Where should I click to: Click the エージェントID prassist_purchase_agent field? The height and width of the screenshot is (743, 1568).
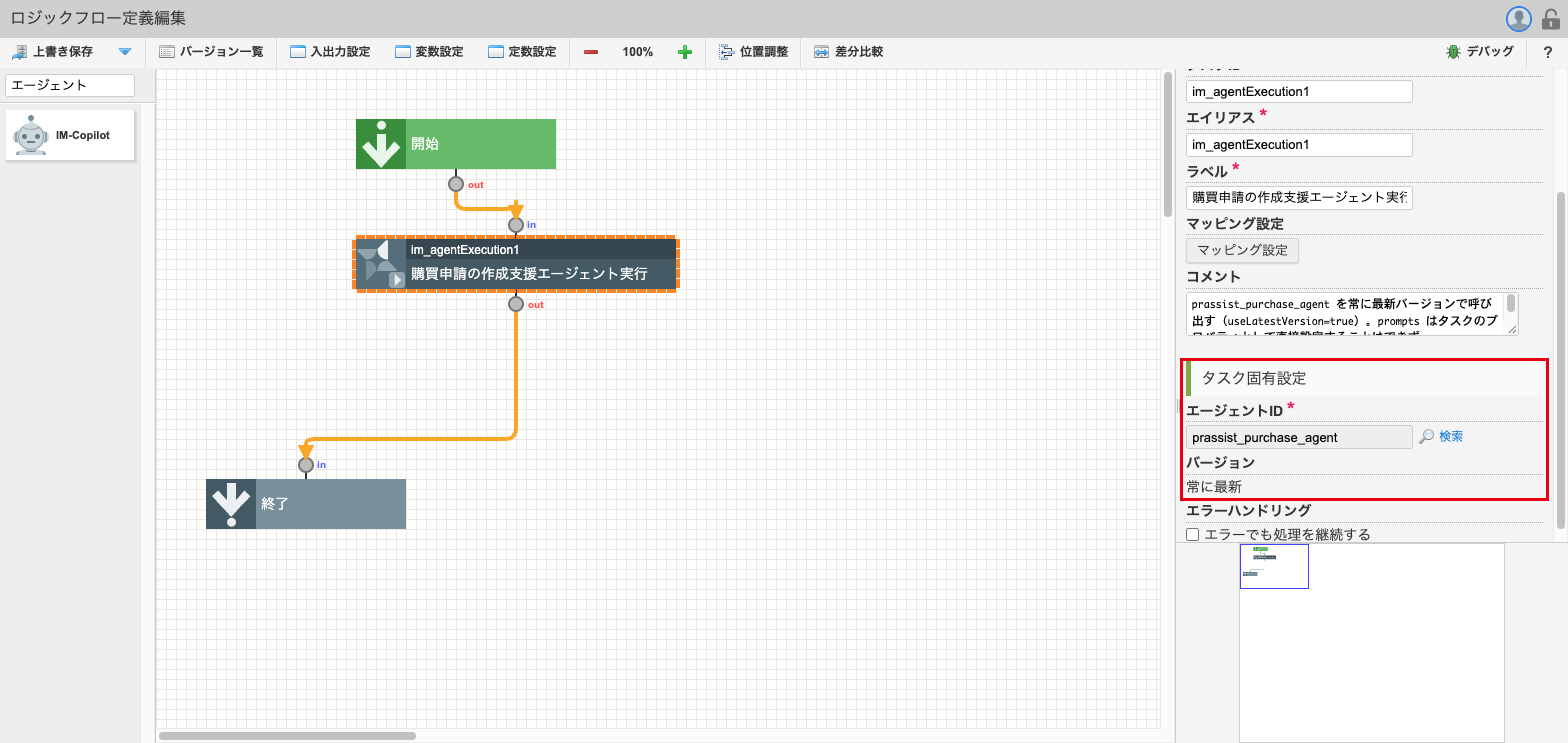[1299, 437]
